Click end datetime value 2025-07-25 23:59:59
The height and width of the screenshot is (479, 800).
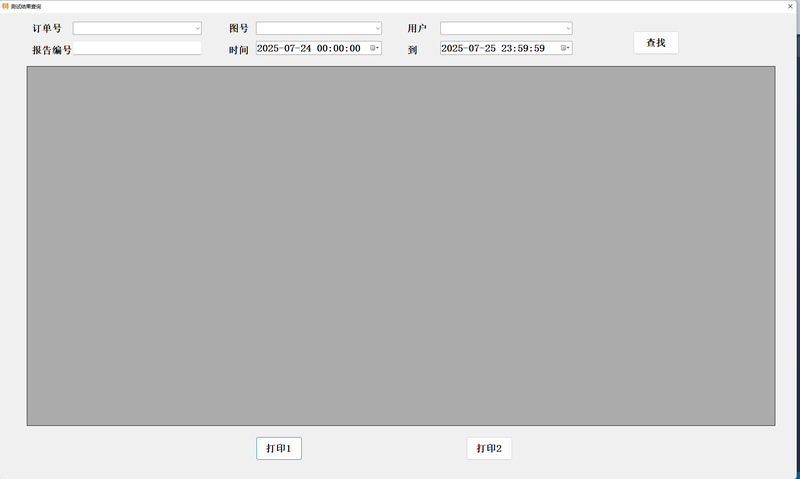[x=493, y=48]
